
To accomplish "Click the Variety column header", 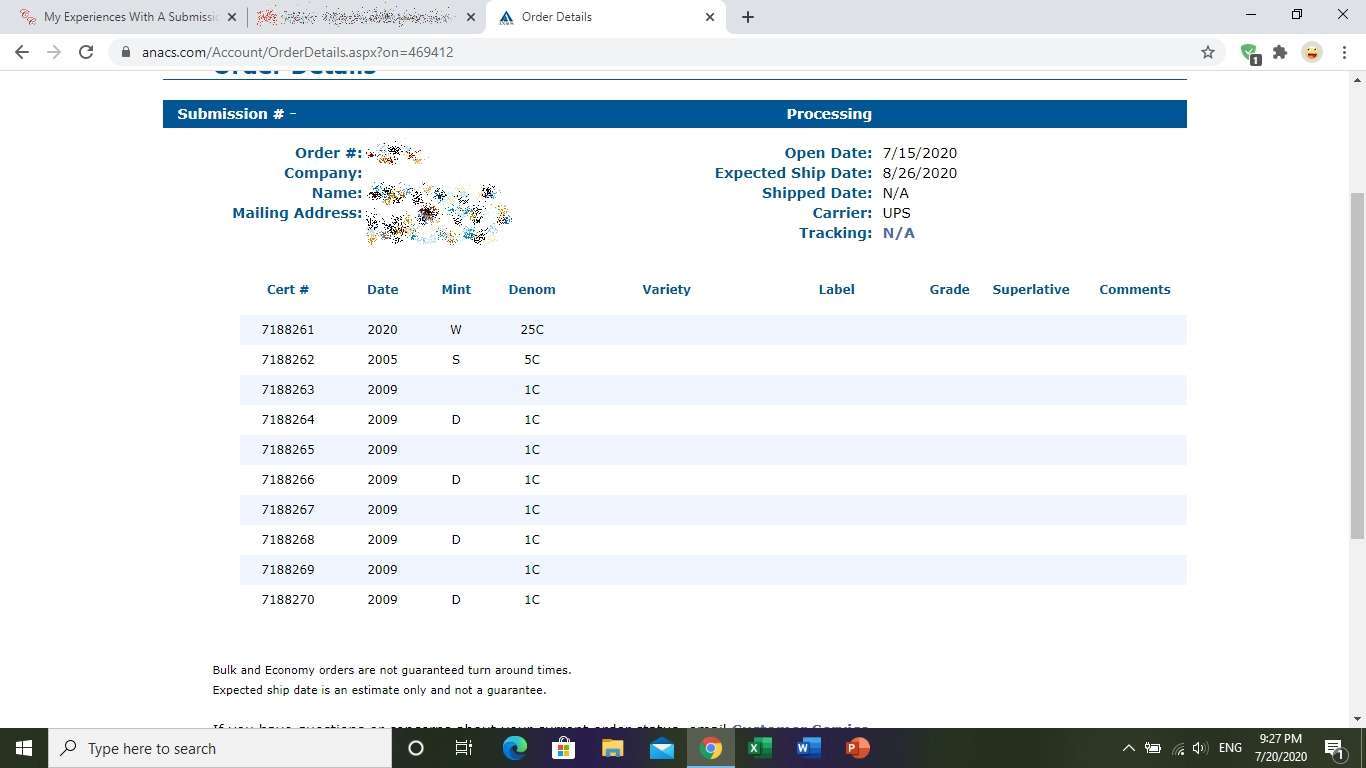I will click(x=666, y=289).
